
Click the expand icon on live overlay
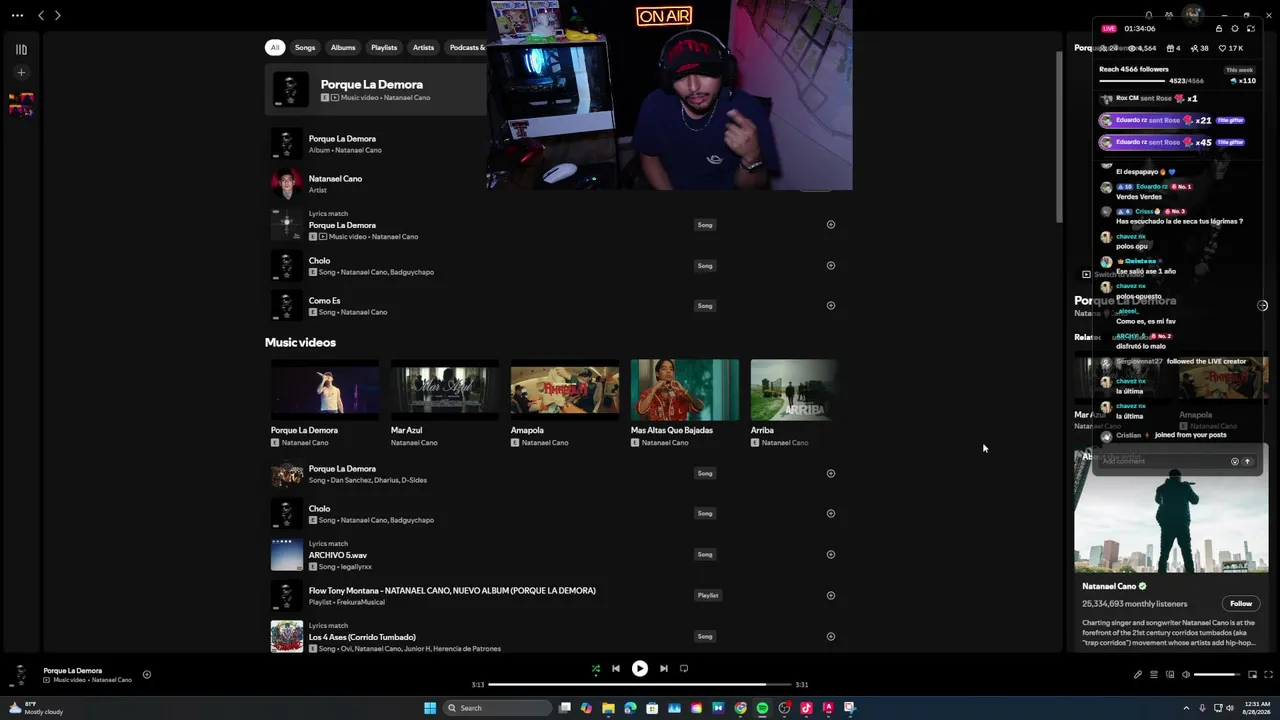[x=1251, y=28]
